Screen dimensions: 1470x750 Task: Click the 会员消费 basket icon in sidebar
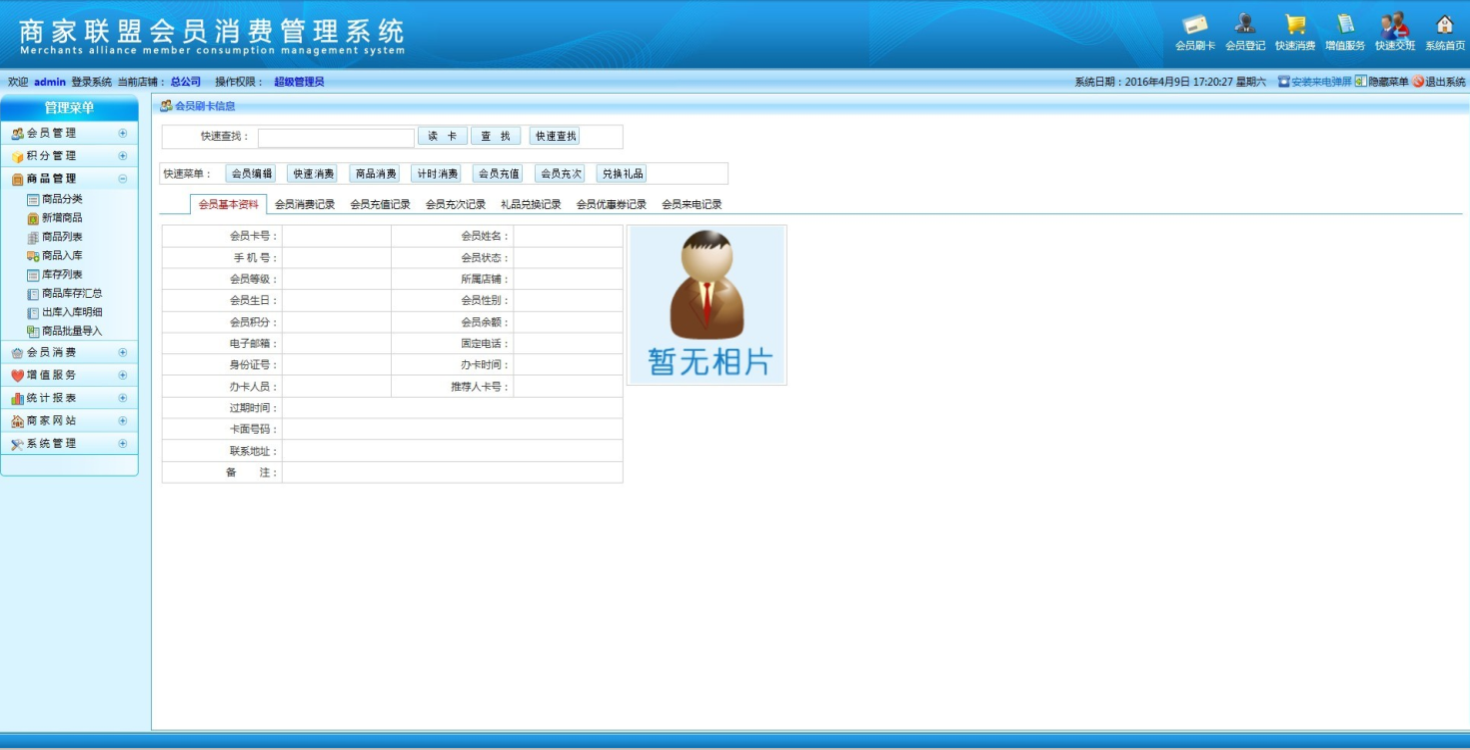pyautogui.click(x=17, y=353)
